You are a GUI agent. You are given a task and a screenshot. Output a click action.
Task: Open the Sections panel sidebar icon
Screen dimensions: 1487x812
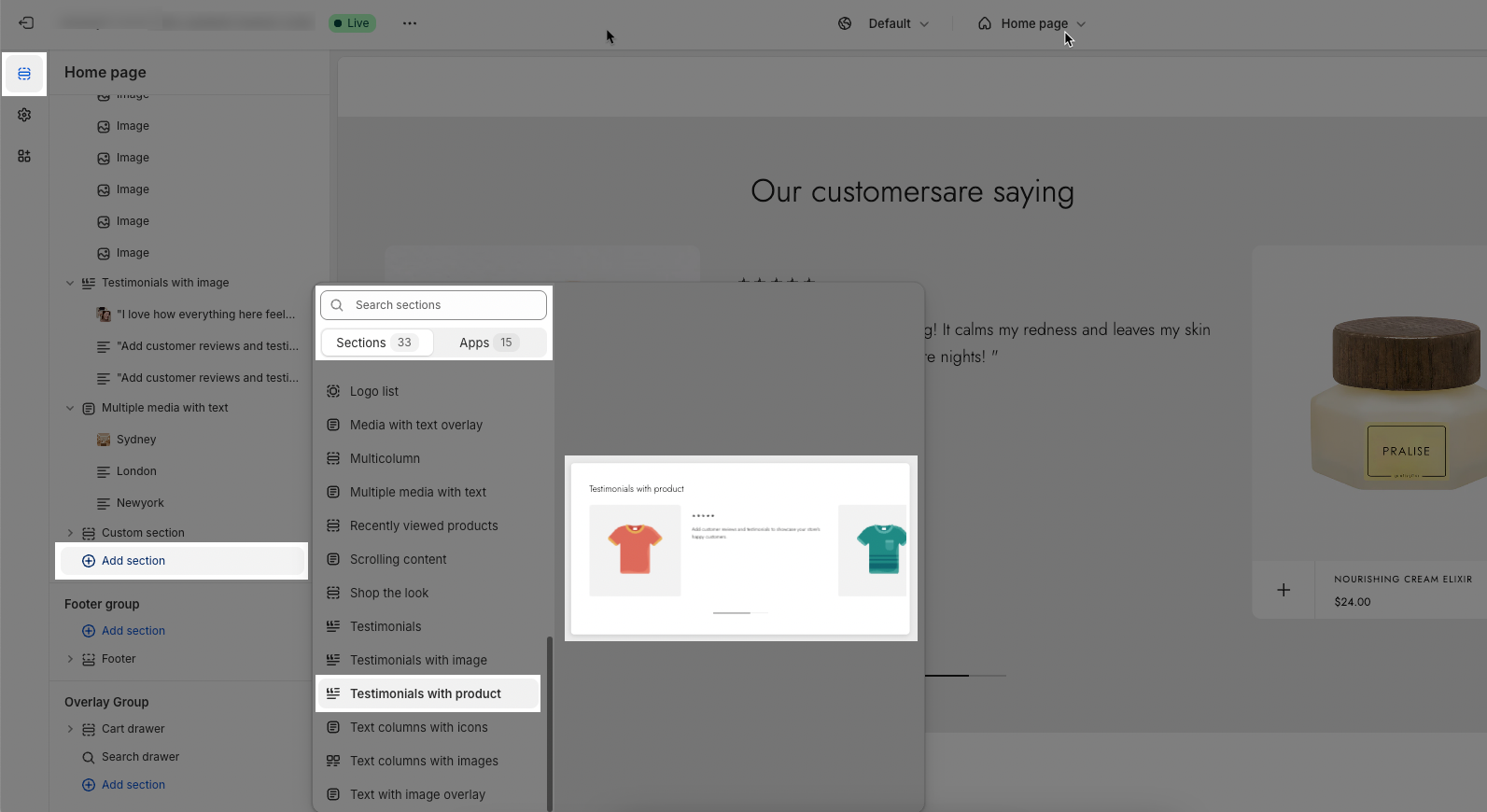24,74
